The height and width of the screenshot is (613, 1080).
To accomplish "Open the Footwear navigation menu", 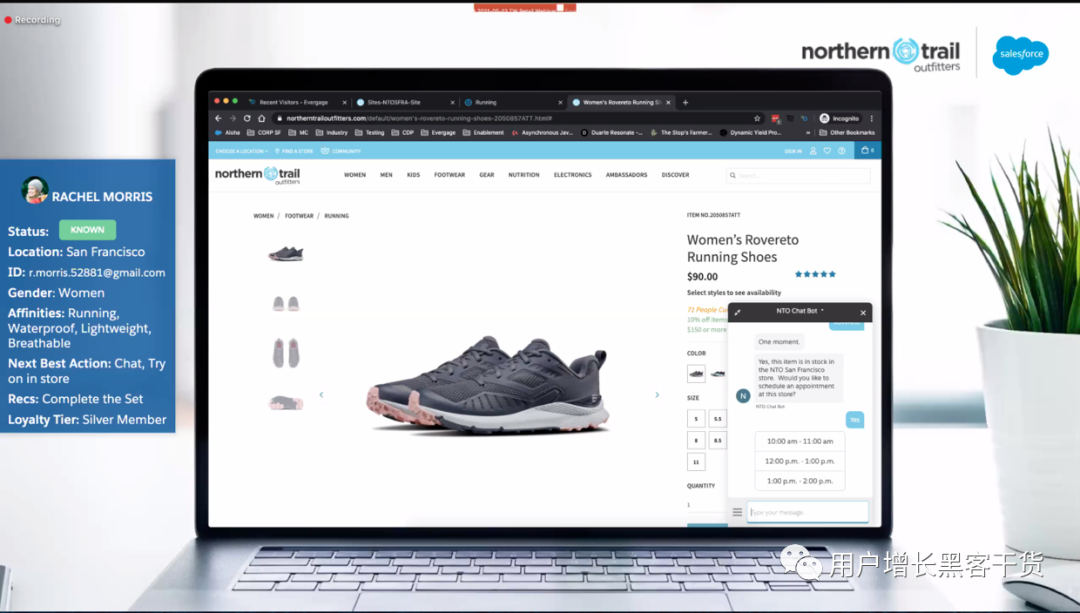I will click(x=450, y=175).
